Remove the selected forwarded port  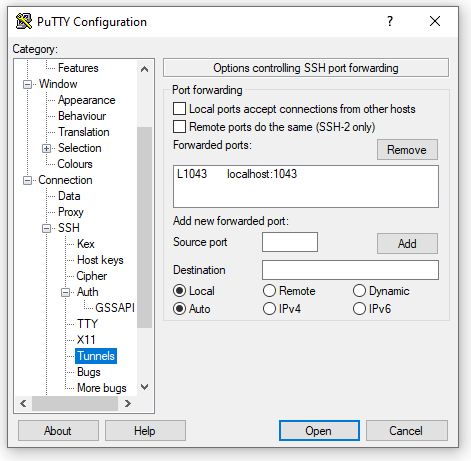pos(407,150)
